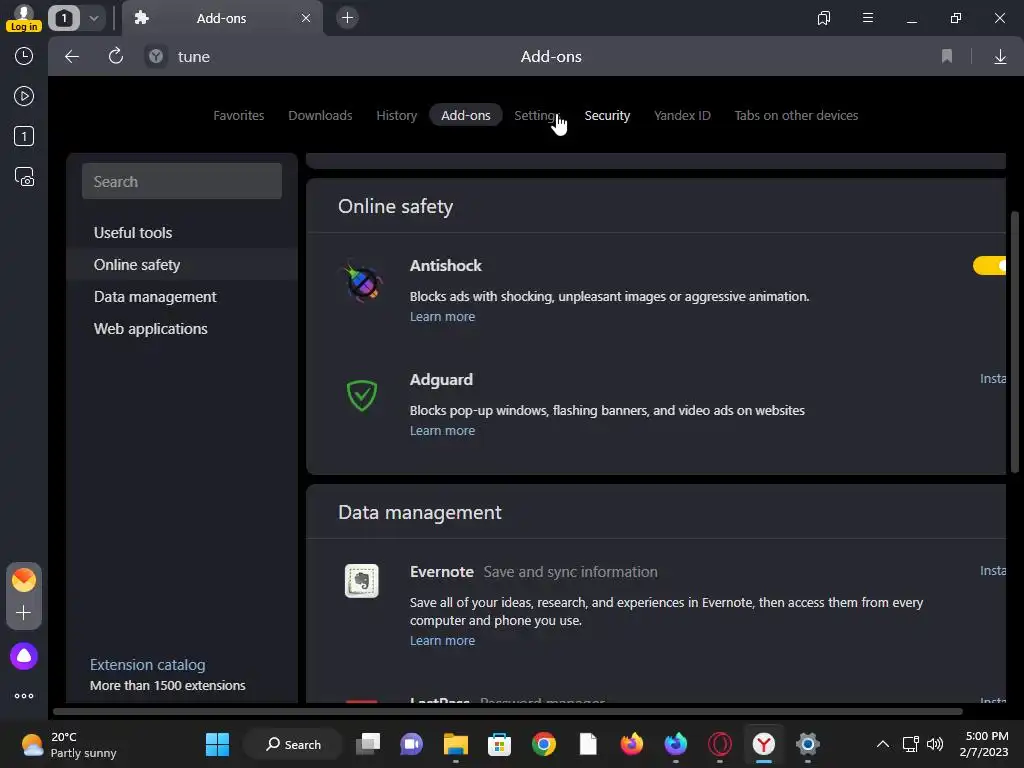This screenshot has width=1024, height=768.
Task: Click the Antishock extension icon
Action: [362, 282]
